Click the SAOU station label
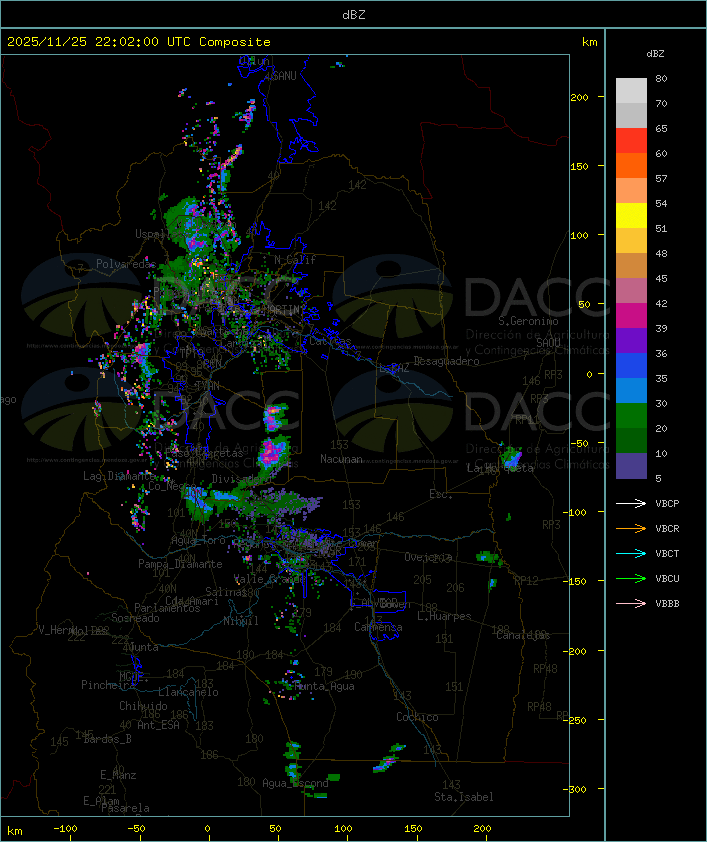 [548, 343]
